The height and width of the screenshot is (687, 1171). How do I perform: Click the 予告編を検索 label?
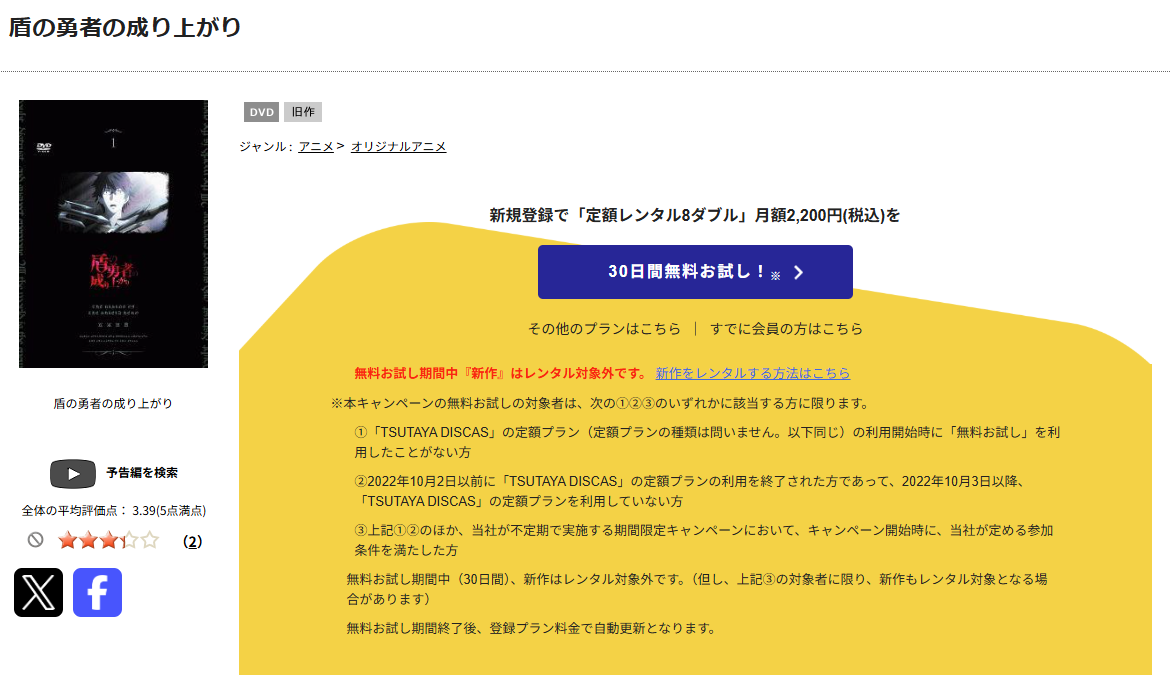[142, 473]
